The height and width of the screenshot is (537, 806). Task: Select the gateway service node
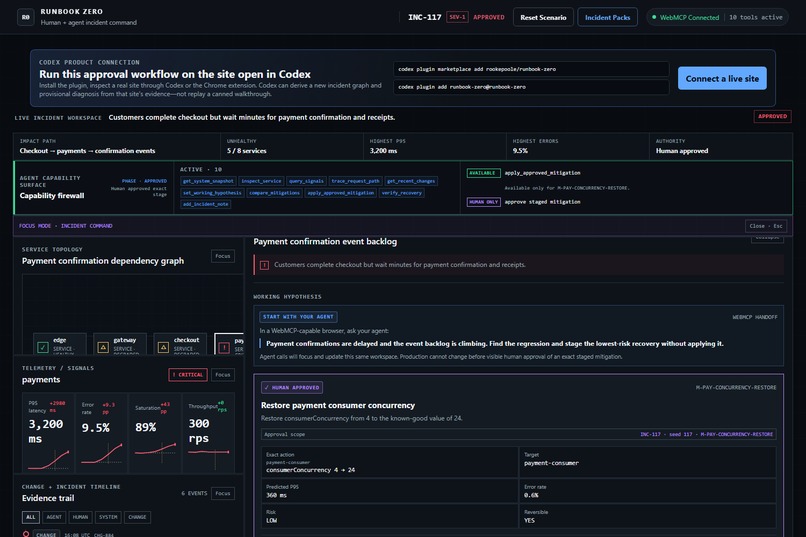tap(120, 344)
